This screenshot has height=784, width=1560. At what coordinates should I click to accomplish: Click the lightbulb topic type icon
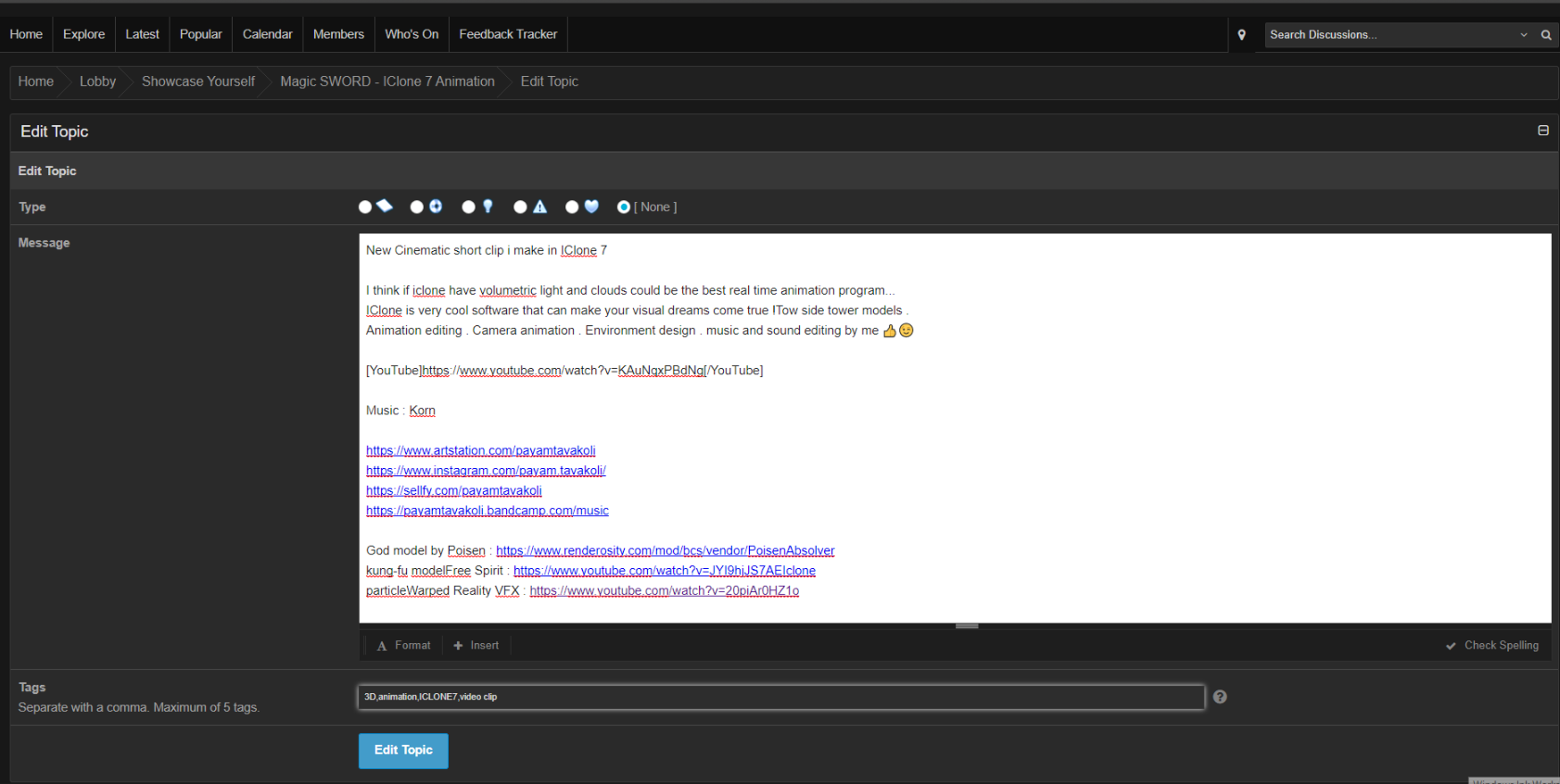[x=488, y=206]
